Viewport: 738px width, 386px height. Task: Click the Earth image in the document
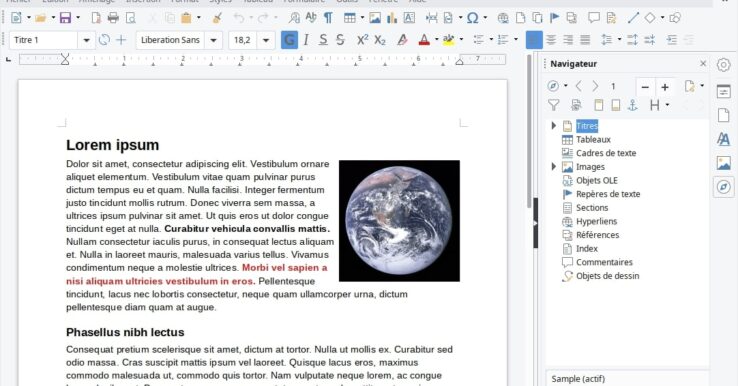click(399, 221)
